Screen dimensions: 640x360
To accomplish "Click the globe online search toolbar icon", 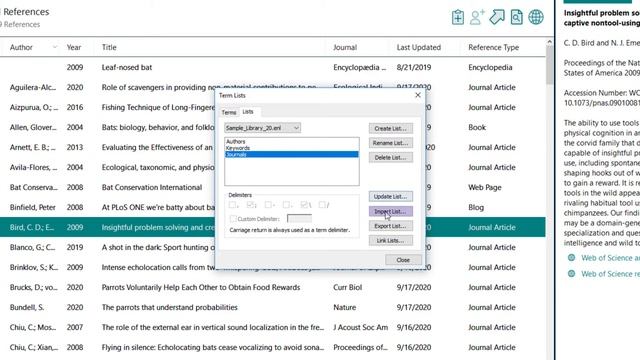I will click(536, 17).
